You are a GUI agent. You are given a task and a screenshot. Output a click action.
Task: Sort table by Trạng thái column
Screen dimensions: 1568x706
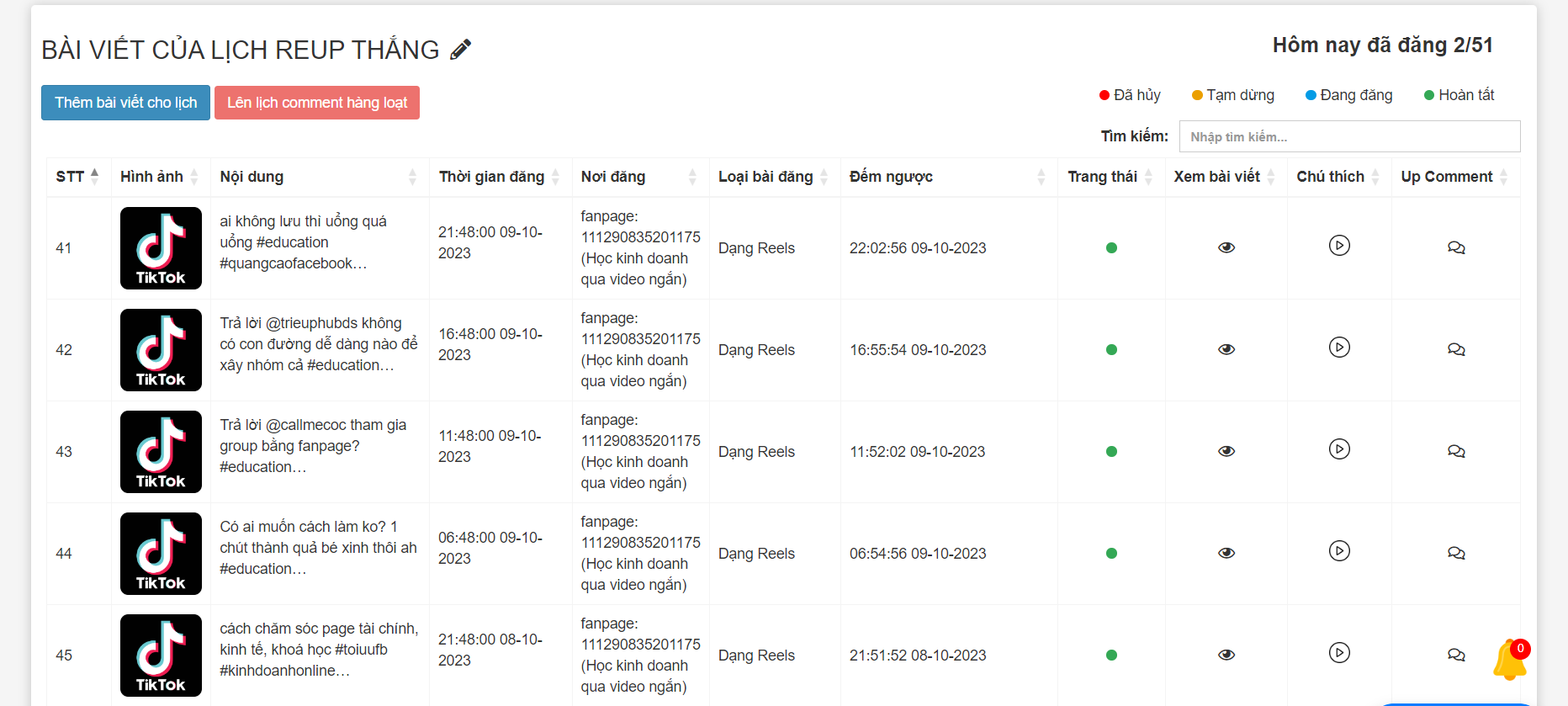1111,177
